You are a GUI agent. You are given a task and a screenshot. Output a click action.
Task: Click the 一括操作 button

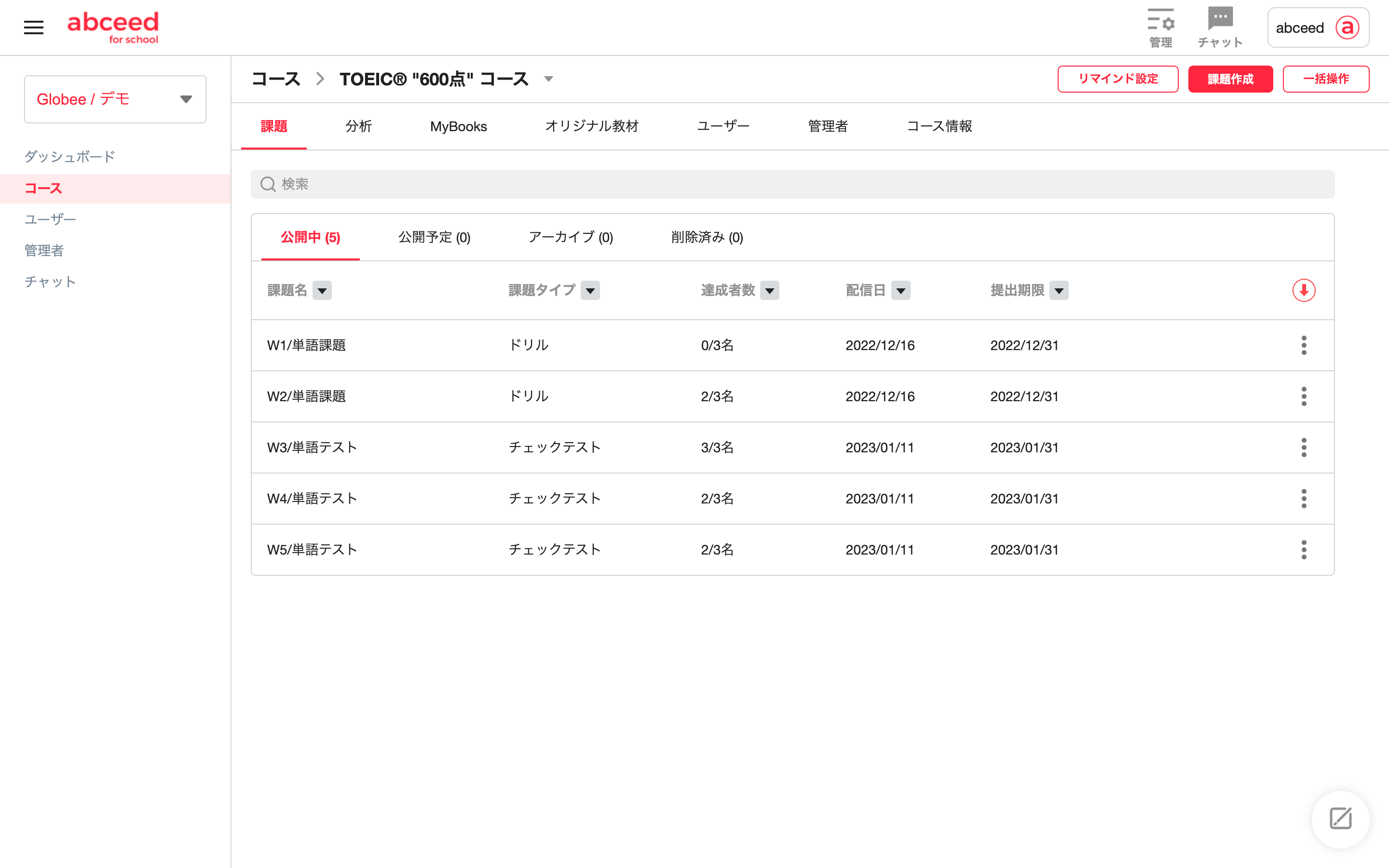click(1325, 79)
